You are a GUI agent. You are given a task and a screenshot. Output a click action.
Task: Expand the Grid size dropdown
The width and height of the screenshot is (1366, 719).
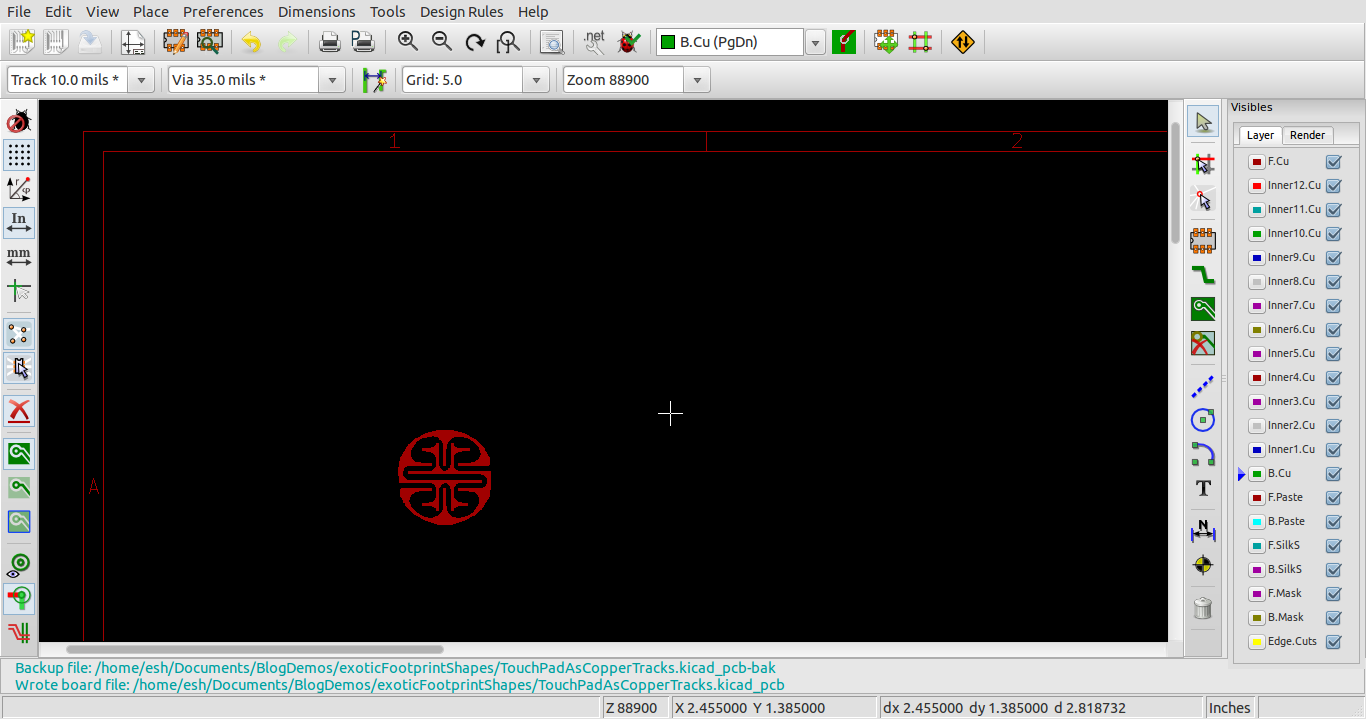[536, 79]
